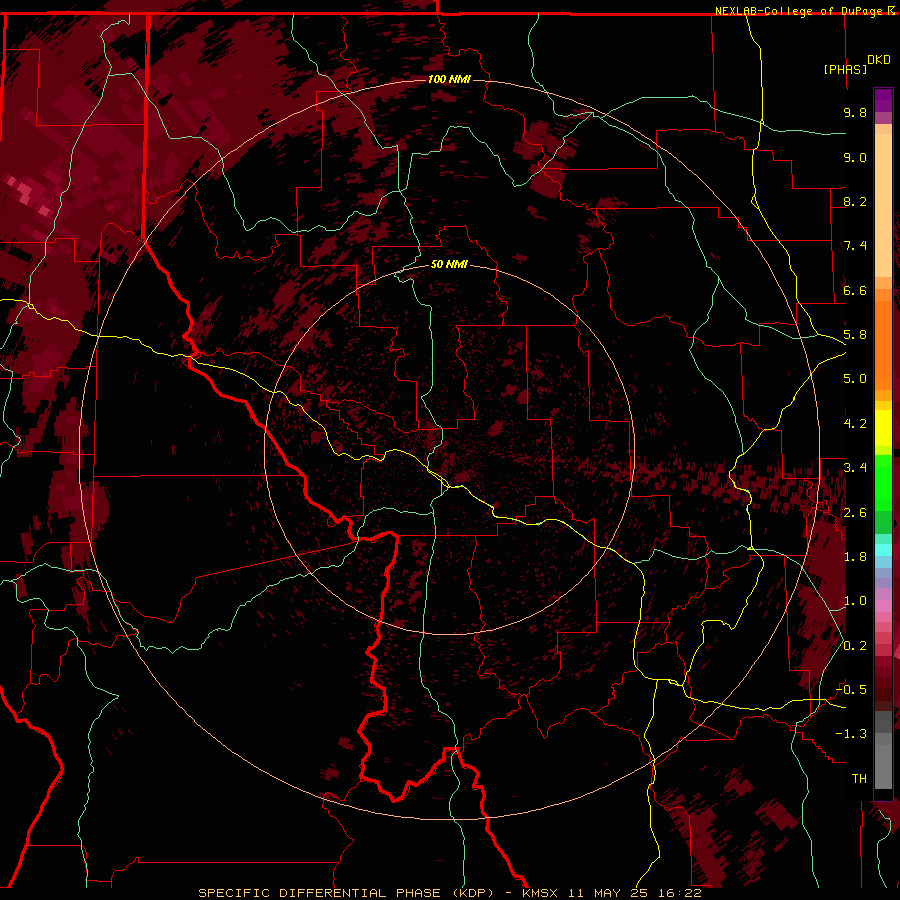Viewport: 900px width, 900px height.
Task: Click the [PHAS] legend label
Action: tap(845, 69)
